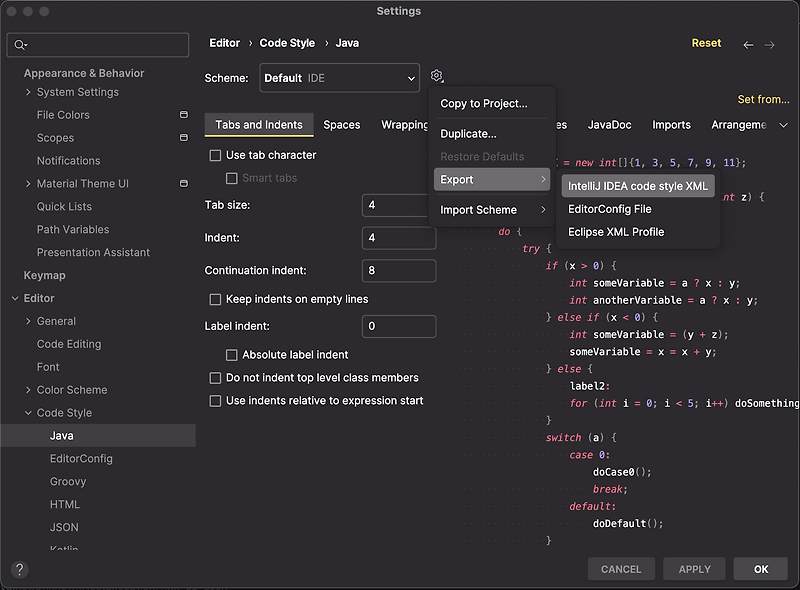Click the search magnifier in the settings search field
This screenshot has height=590, width=800.
pos(20,44)
